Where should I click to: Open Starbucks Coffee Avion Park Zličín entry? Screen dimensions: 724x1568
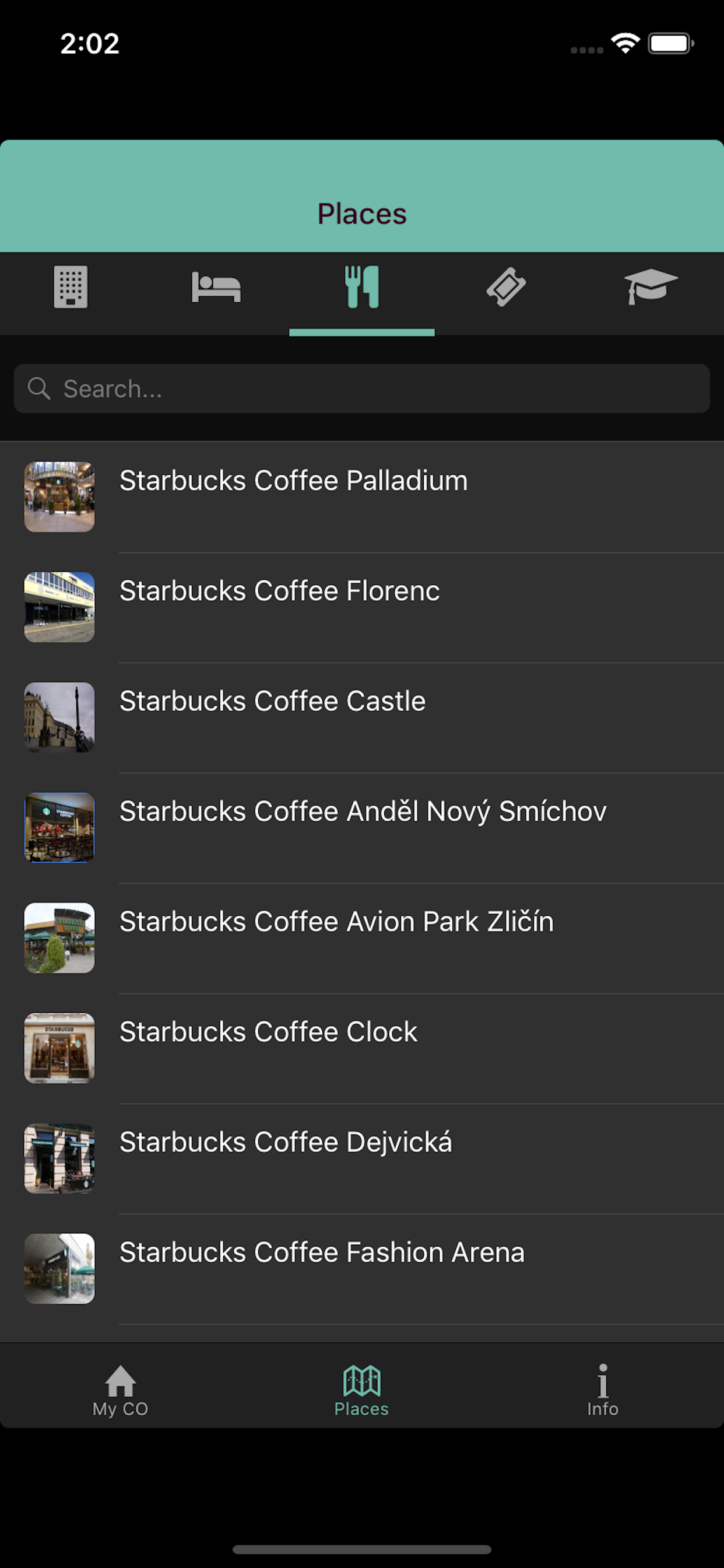362,938
